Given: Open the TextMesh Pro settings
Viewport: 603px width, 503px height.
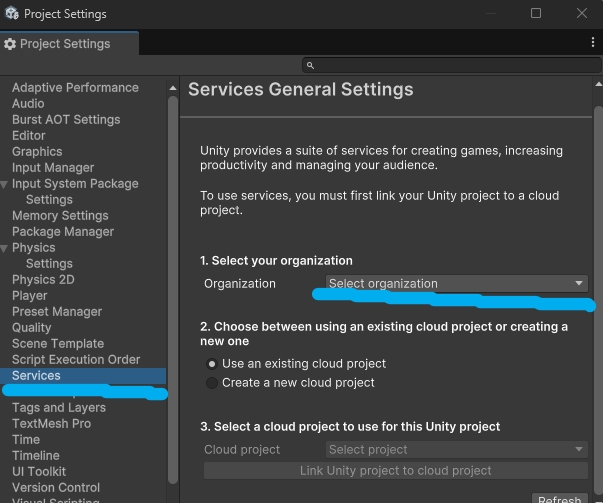Looking at the screenshot, I should 51,424.
